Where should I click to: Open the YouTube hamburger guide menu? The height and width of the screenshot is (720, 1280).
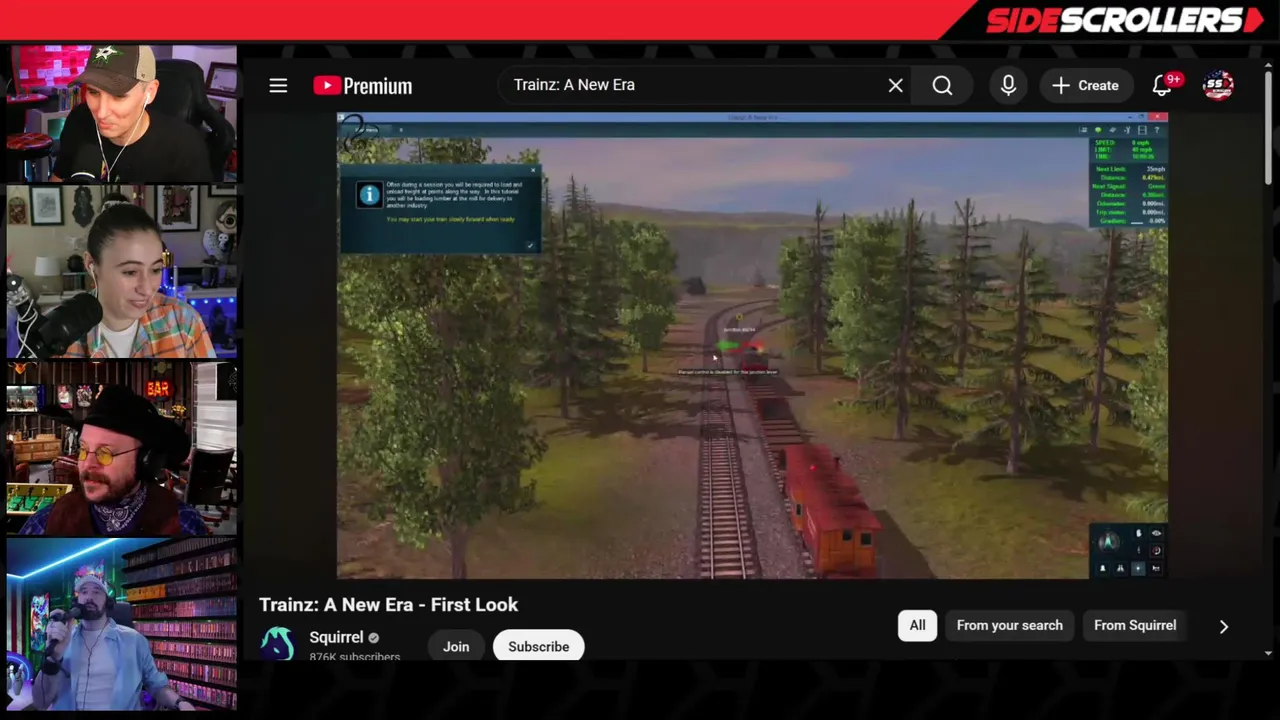(278, 86)
